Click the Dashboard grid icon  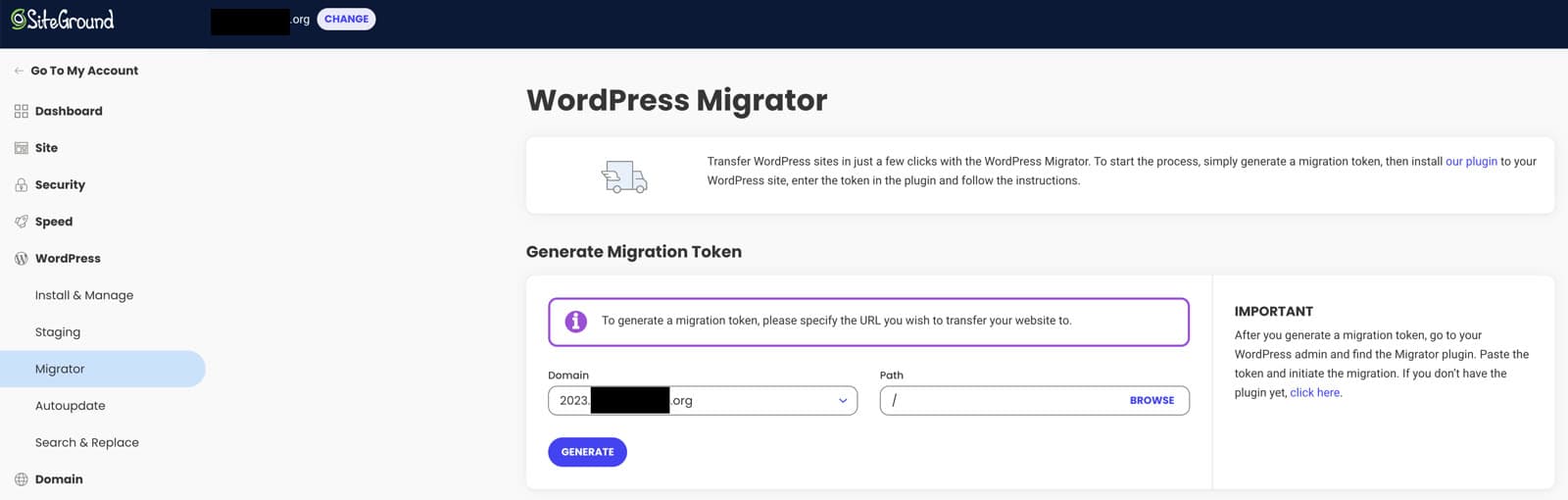(22, 112)
